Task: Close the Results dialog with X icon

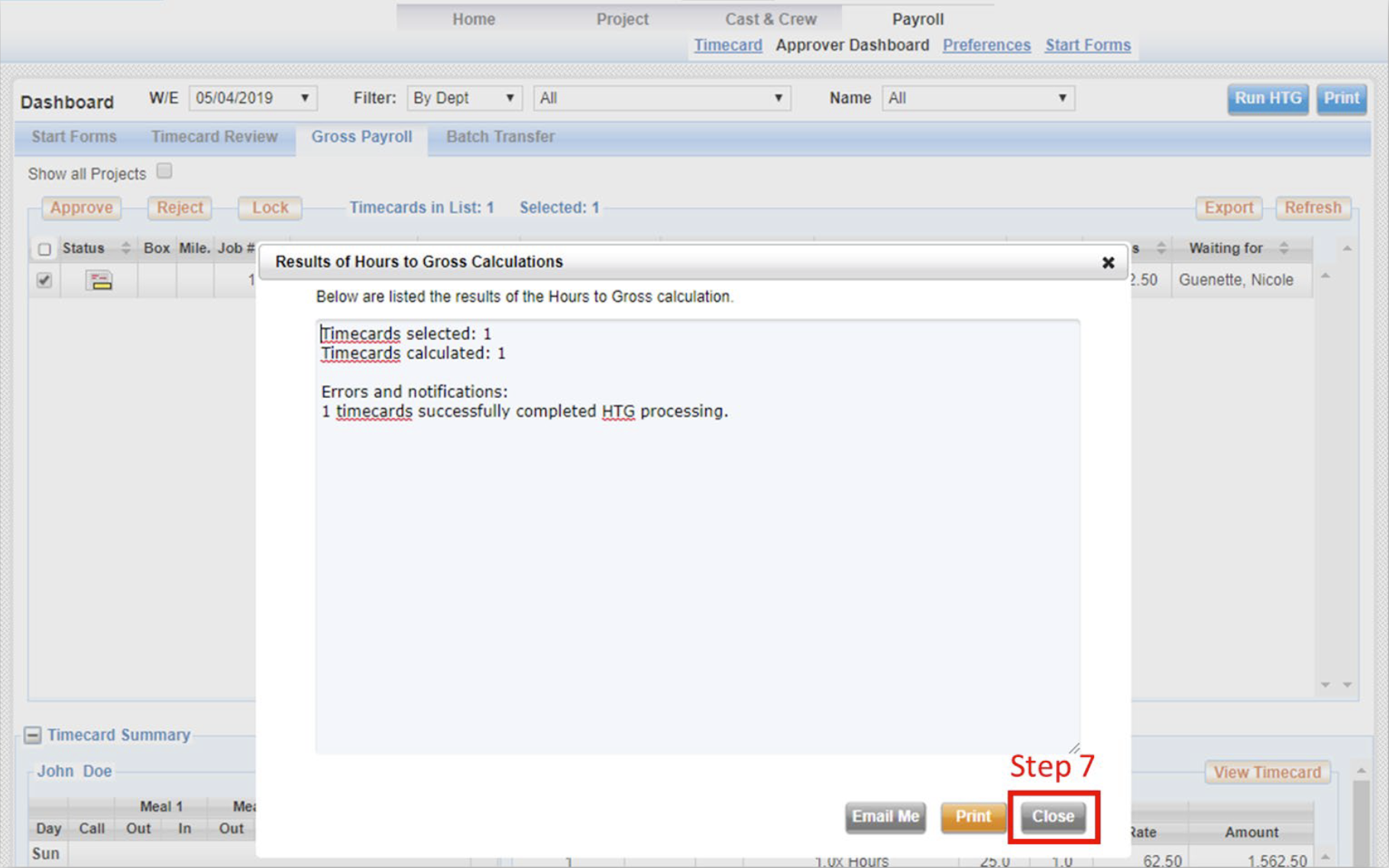Action: 1108,262
